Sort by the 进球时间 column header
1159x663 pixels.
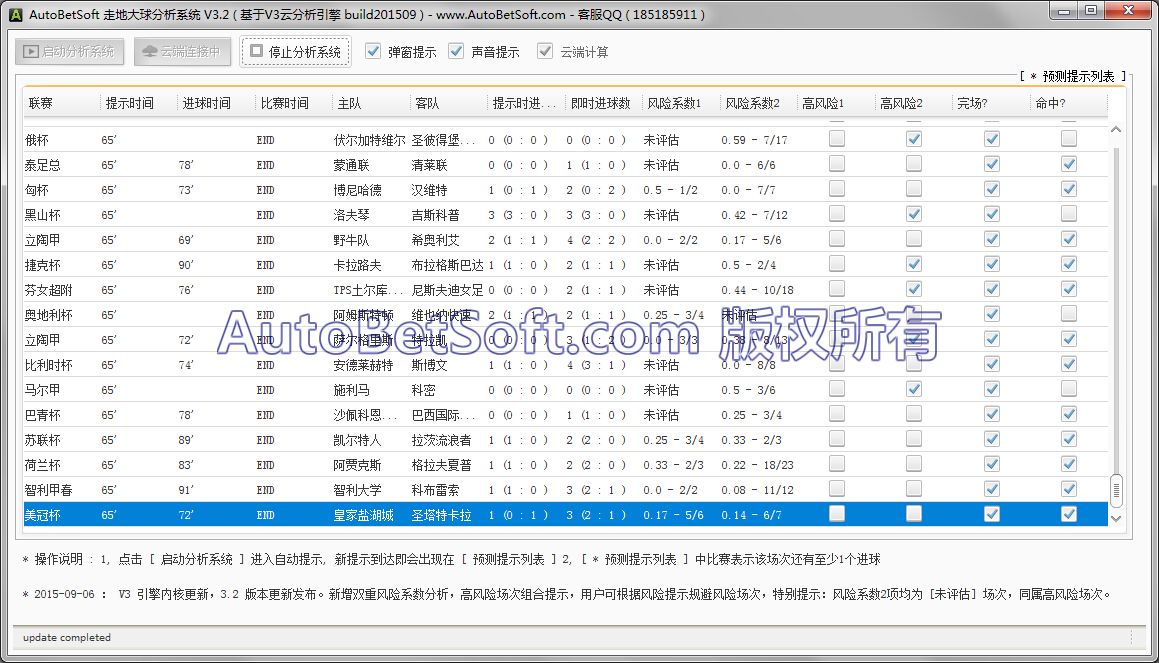[216, 103]
